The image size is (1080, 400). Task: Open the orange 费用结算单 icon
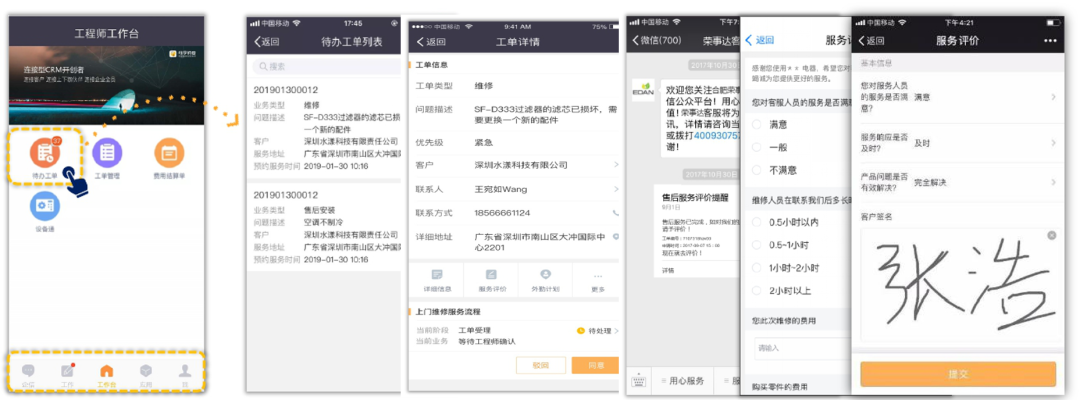(x=169, y=153)
